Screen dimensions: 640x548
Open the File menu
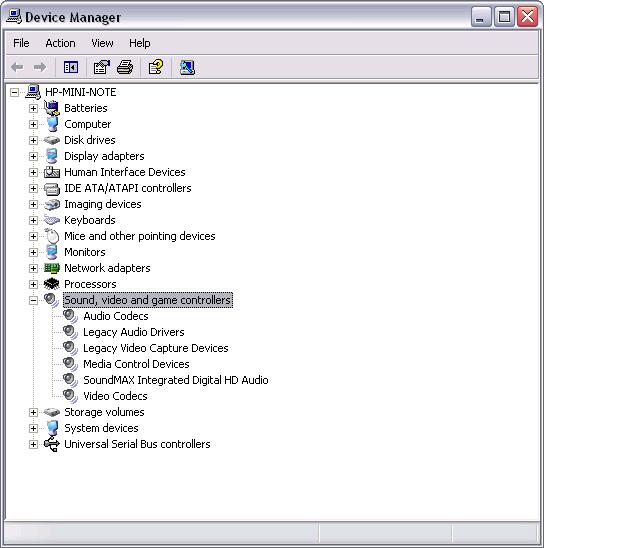[21, 43]
